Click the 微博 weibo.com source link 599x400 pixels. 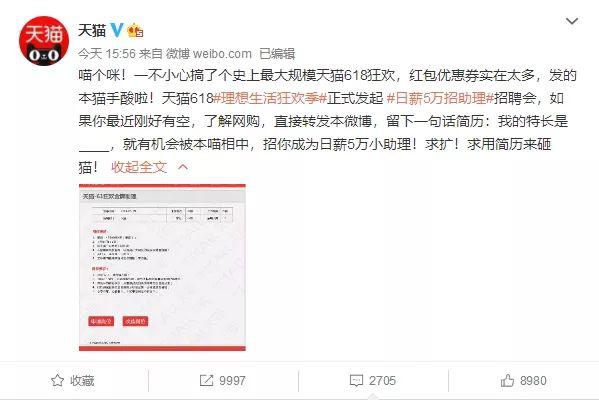coord(209,54)
